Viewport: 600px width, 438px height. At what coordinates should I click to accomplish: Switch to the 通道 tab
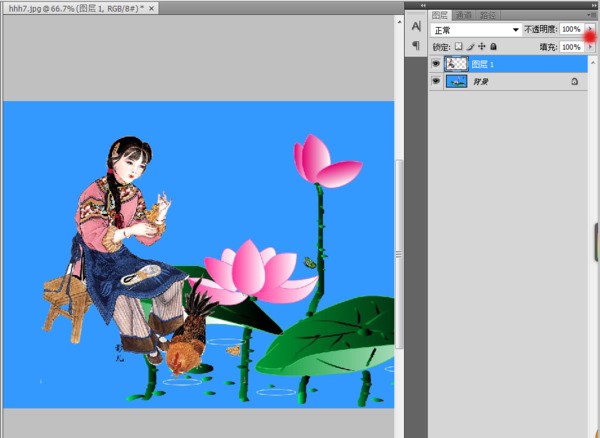click(463, 15)
